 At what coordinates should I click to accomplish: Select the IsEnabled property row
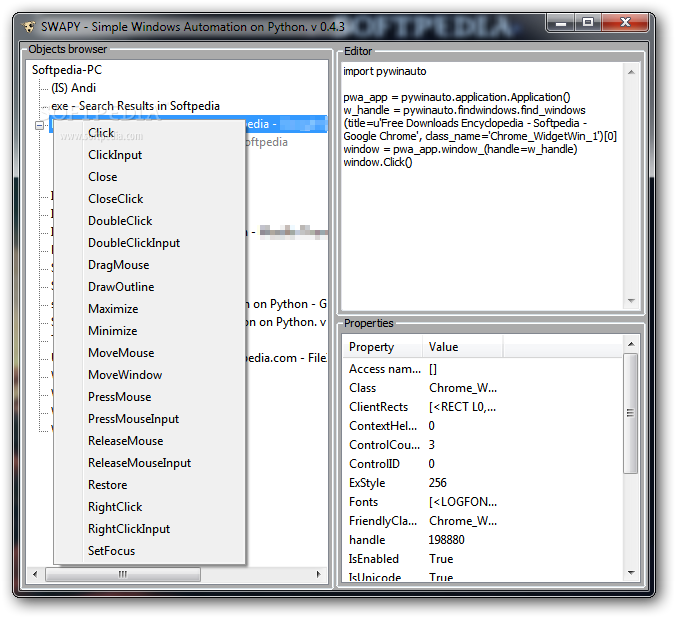[x=483, y=559]
